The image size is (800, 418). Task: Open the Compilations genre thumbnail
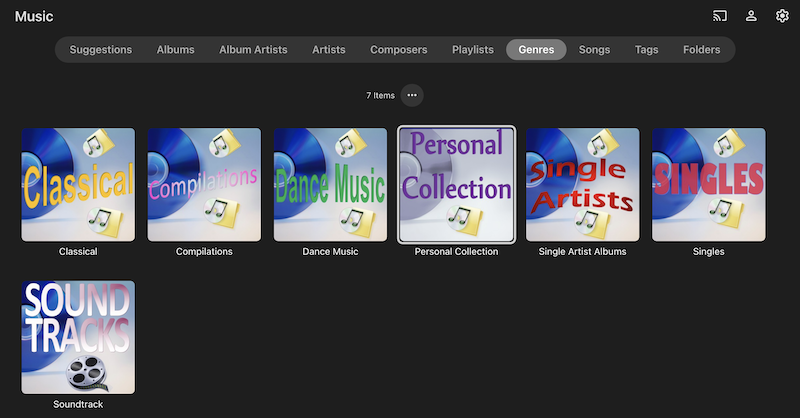[204, 185]
